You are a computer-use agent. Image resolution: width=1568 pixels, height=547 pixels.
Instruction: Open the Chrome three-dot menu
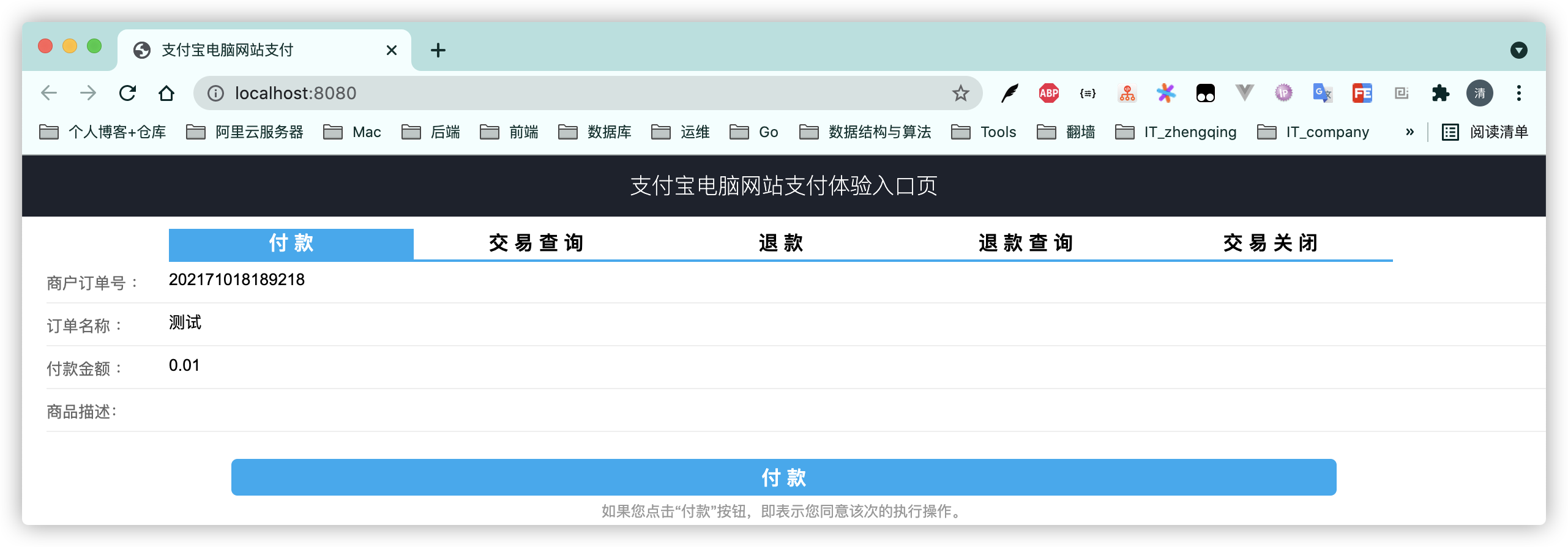click(1519, 93)
